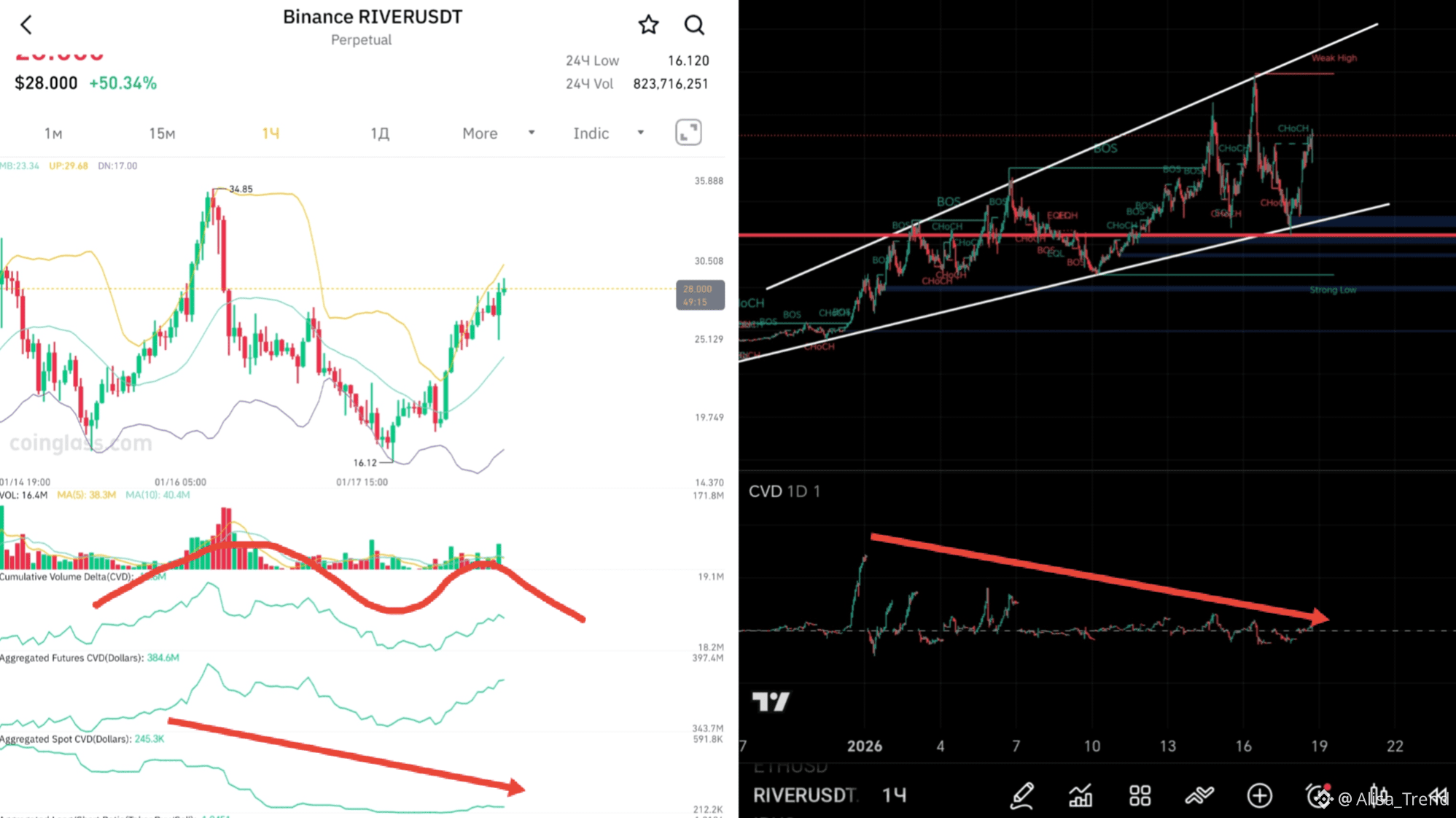Select the 1Д daily timeframe
This screenshot has width=1456, height=818.
click(x=380, y=133)
